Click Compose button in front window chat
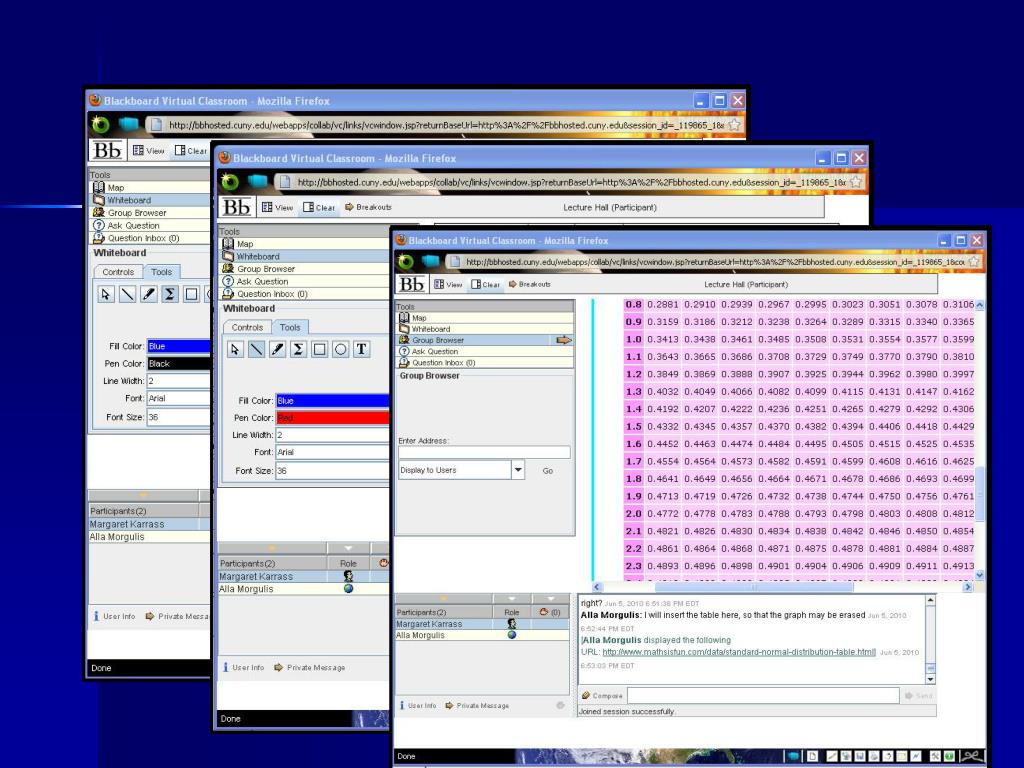Screen dimensions: 1024x768 tap(601, 696)
